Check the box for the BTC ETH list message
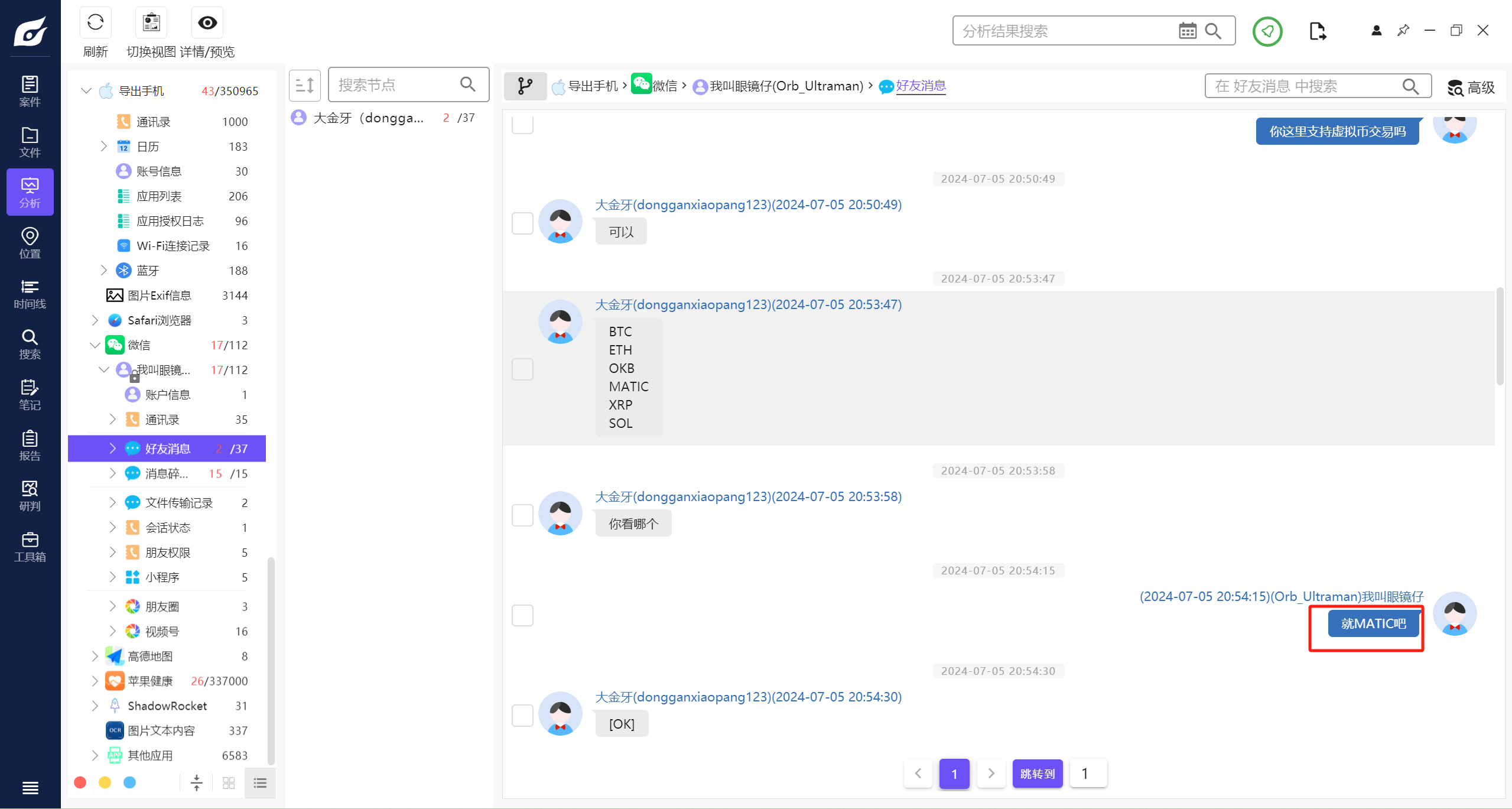This screenshot has width=1512, height=809. 522,369
